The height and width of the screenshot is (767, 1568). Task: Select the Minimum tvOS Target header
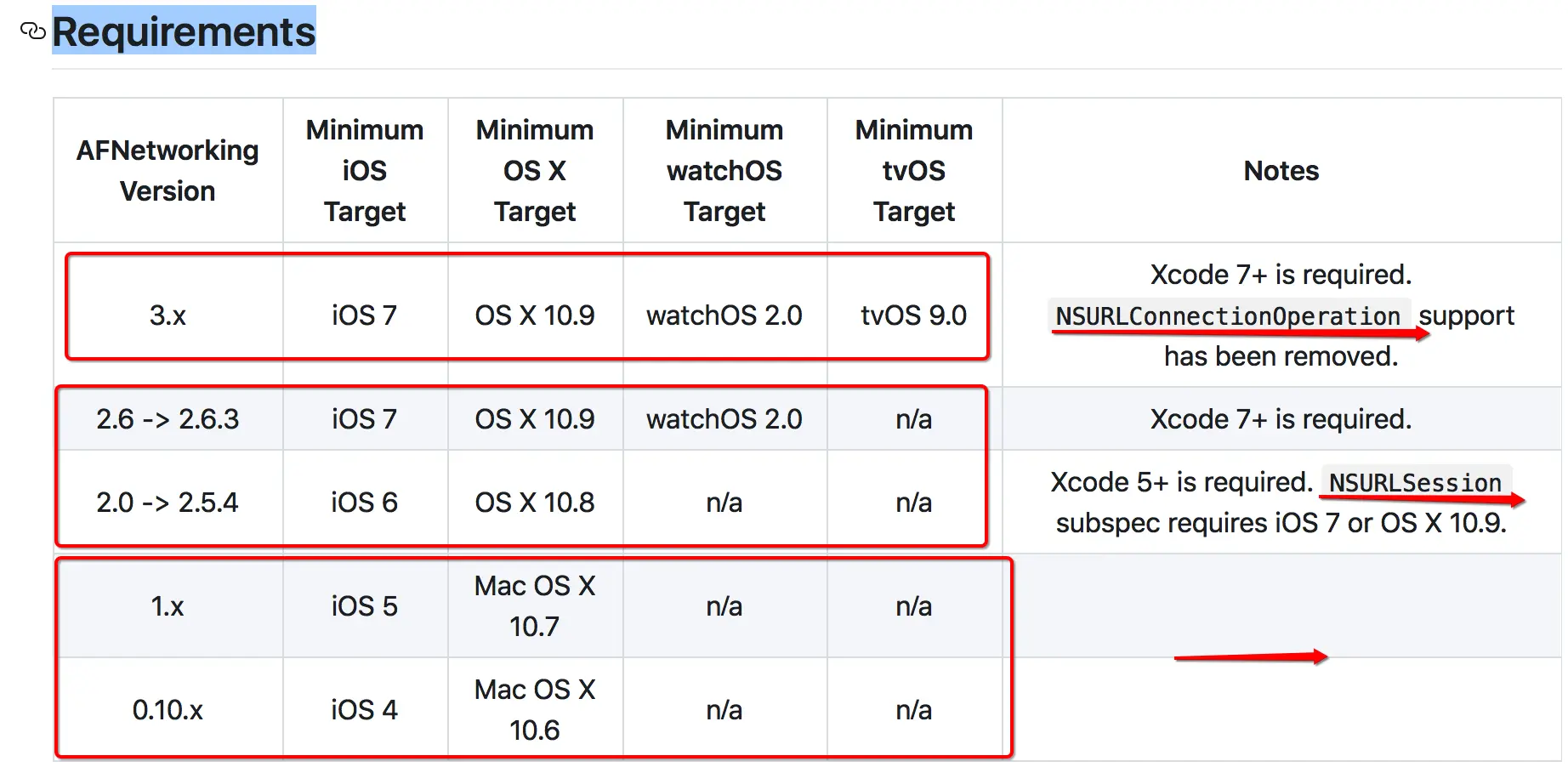[x=914, y=171]
